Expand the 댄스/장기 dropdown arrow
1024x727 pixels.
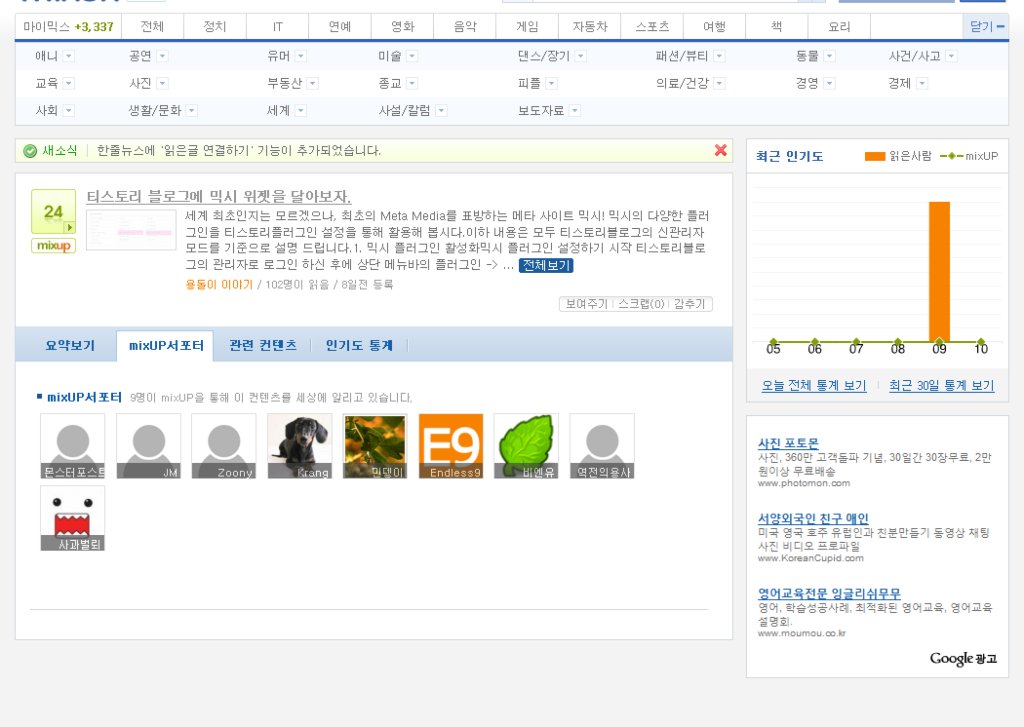pyautogui.click(x=581, y=56)
